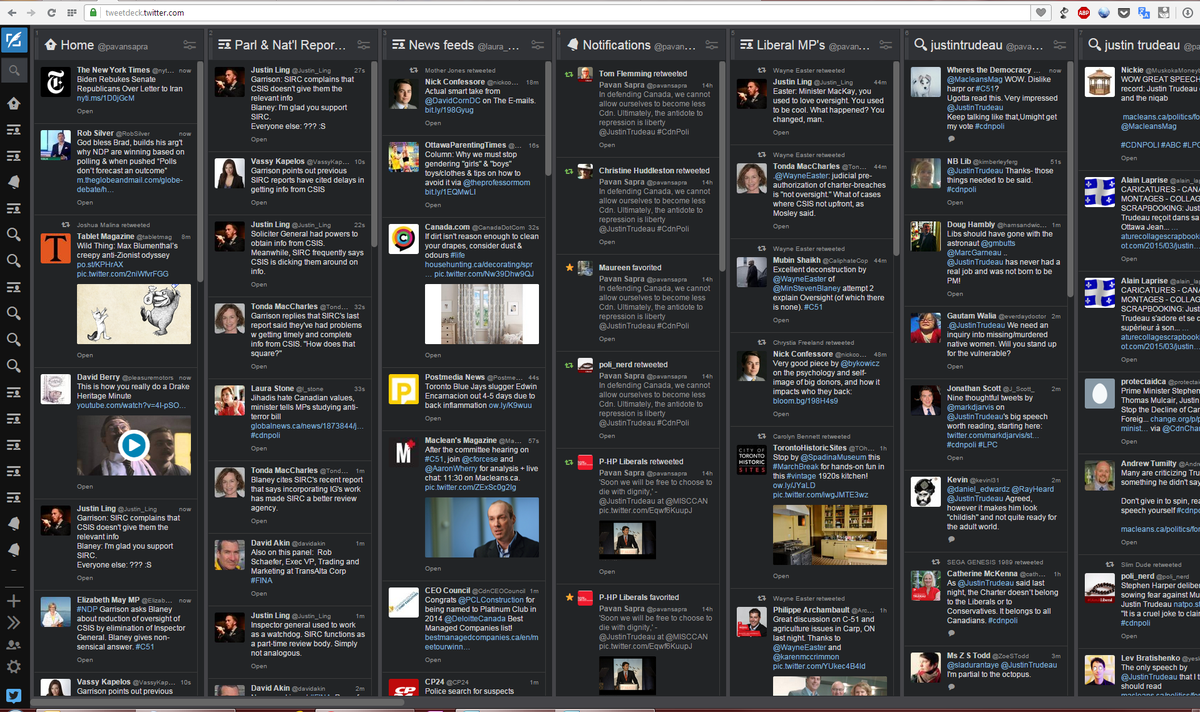Click the Home column header title
Viewport: 1200px width, 712px height.
pos(77,45)
